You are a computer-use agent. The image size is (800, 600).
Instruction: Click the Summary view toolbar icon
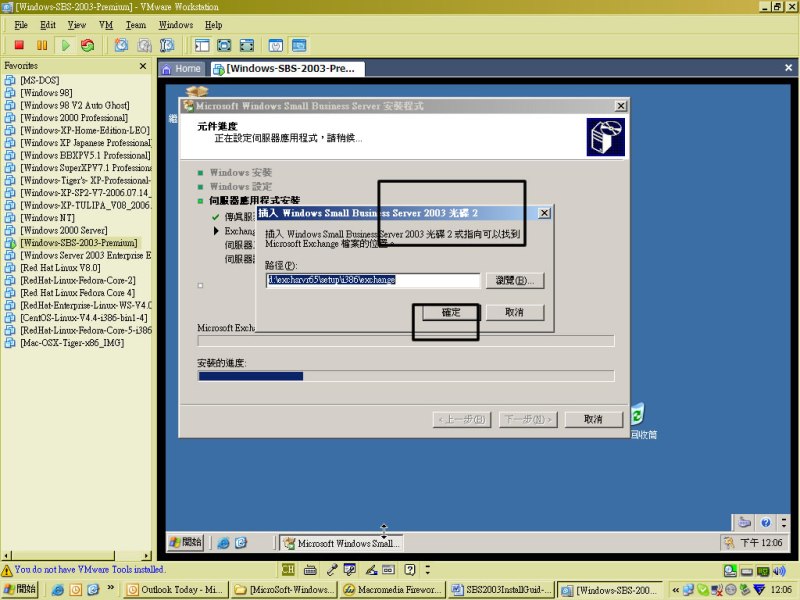(276, 45)
